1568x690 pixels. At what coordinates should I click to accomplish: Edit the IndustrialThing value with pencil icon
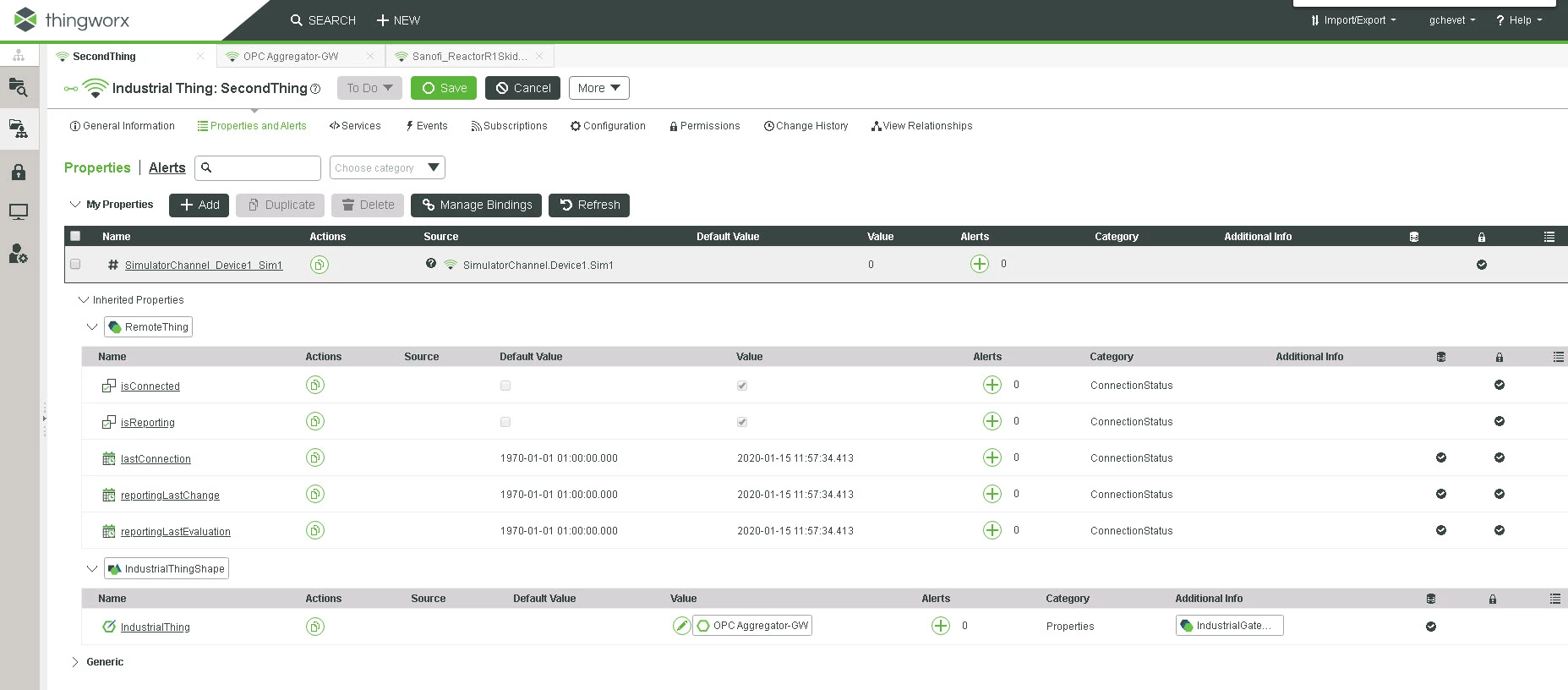[x=681, y=626]
